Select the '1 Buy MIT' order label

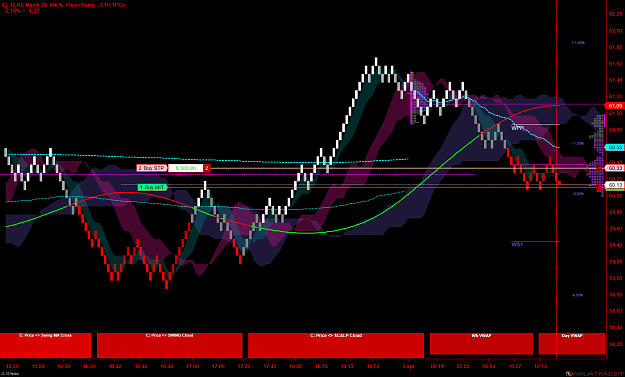click(x=152, y=187)
